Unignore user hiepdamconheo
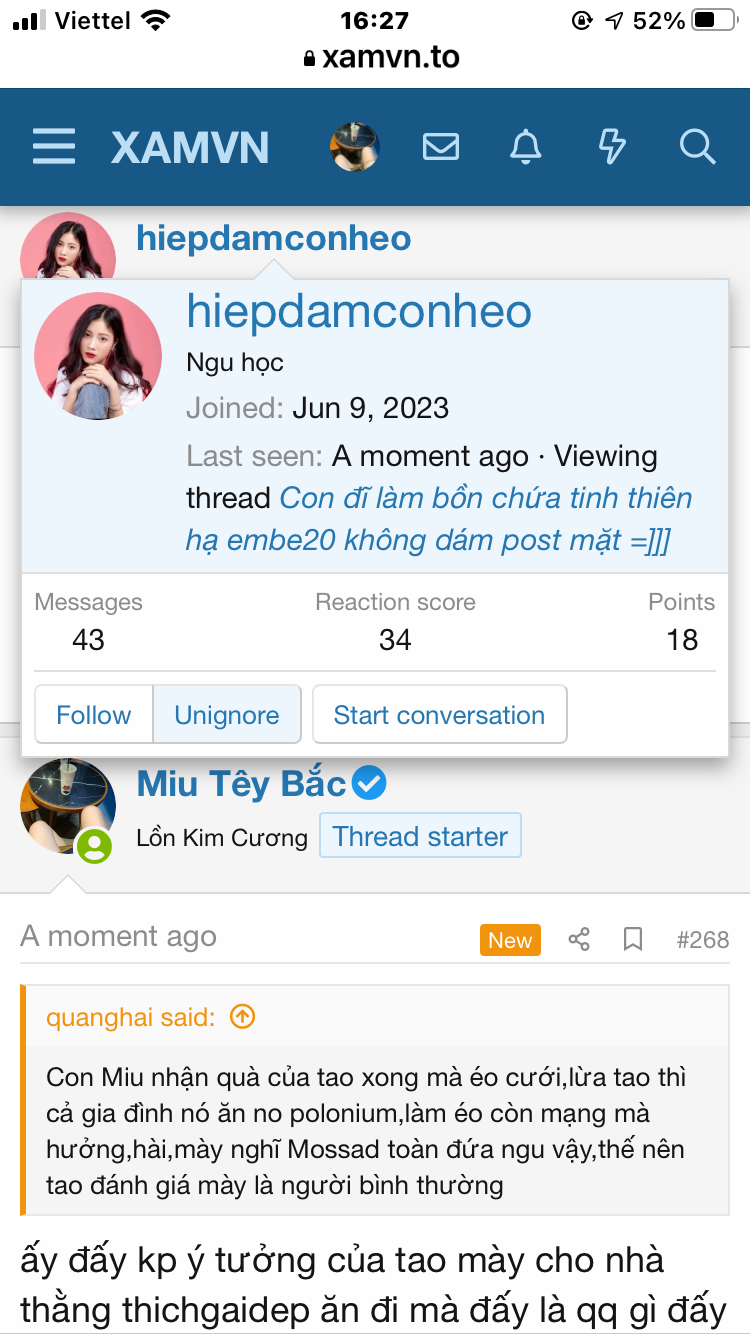The width and height of the screenshot is (750, 1334). click(x=227, y=715)
